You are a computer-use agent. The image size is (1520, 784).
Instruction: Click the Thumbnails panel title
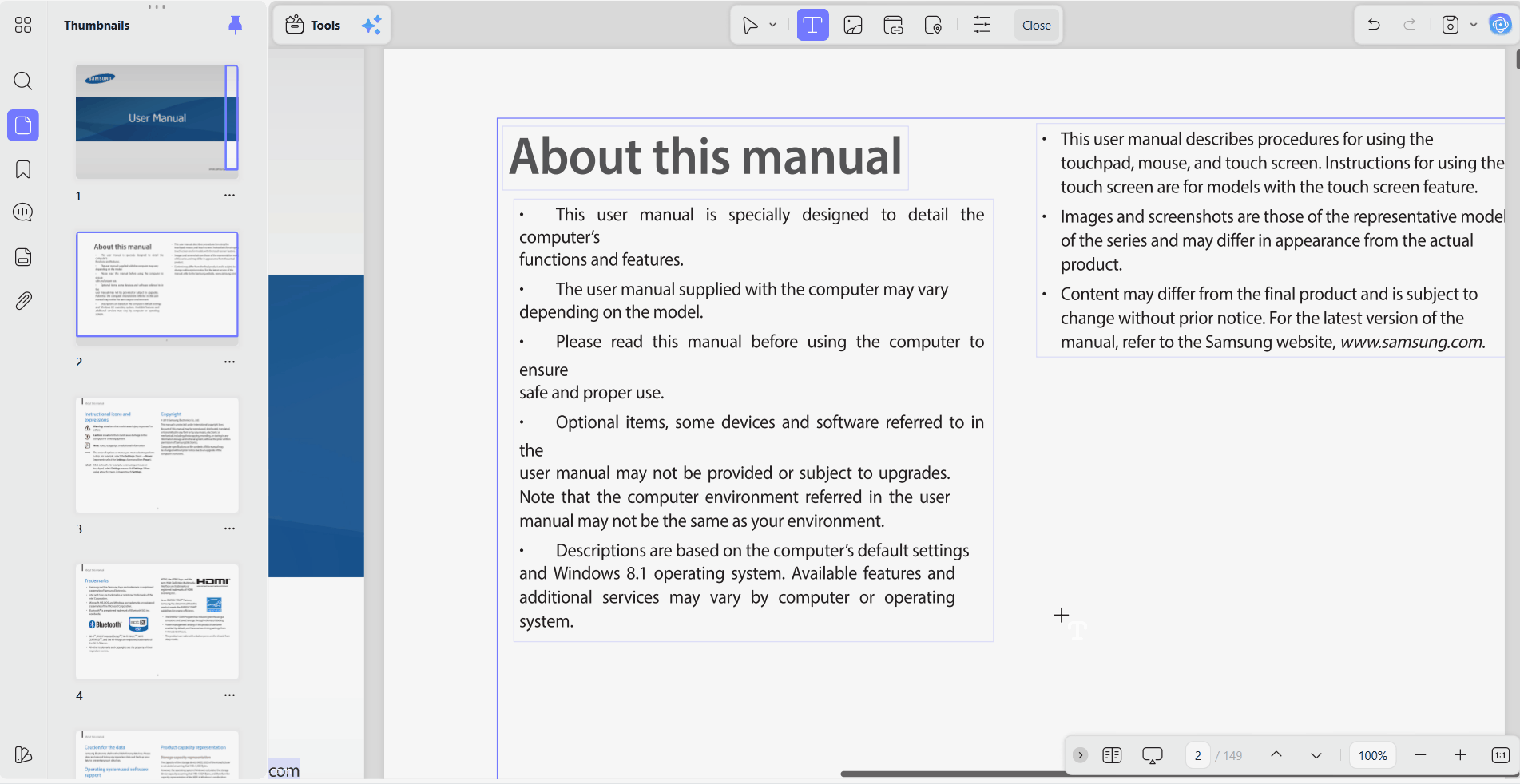97,25
